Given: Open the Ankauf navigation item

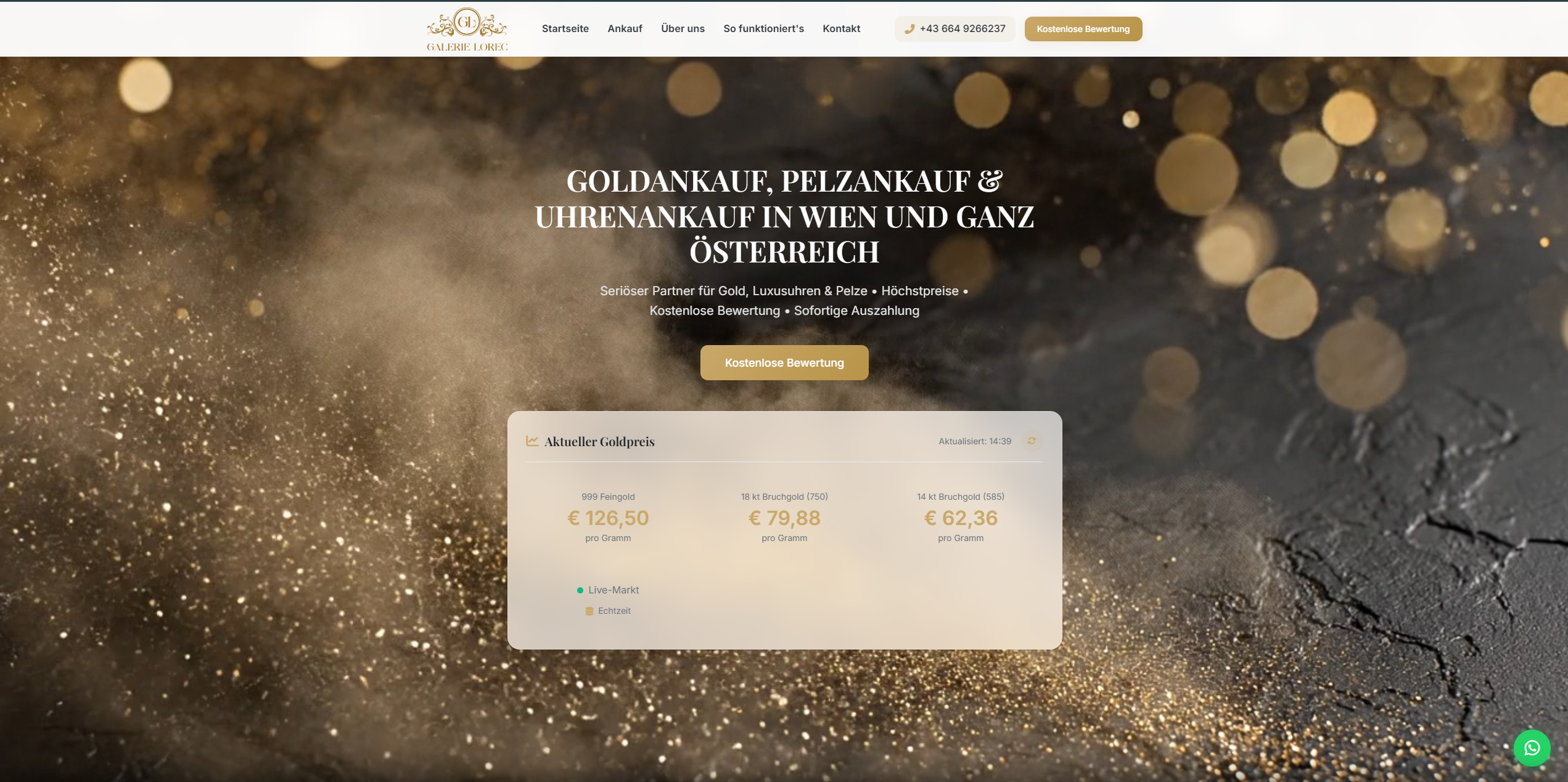Looking at the screenshot, I should coord(625,29).
